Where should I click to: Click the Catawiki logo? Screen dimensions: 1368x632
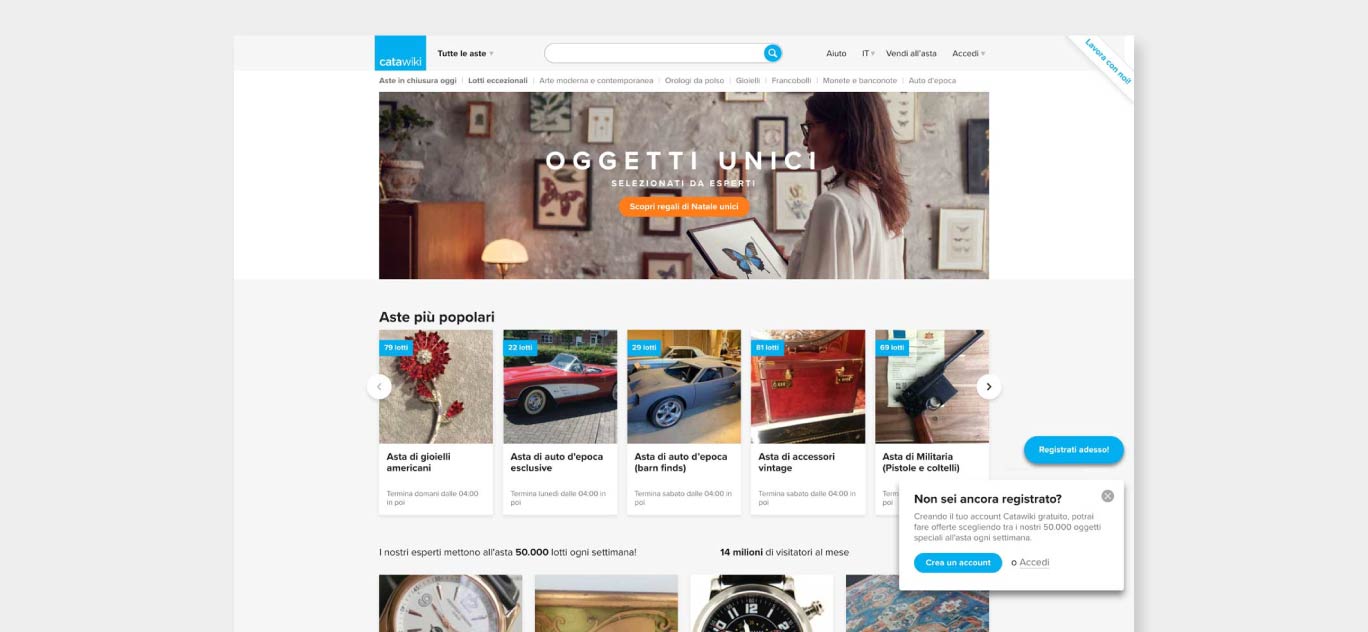click(x=400, y=53)
